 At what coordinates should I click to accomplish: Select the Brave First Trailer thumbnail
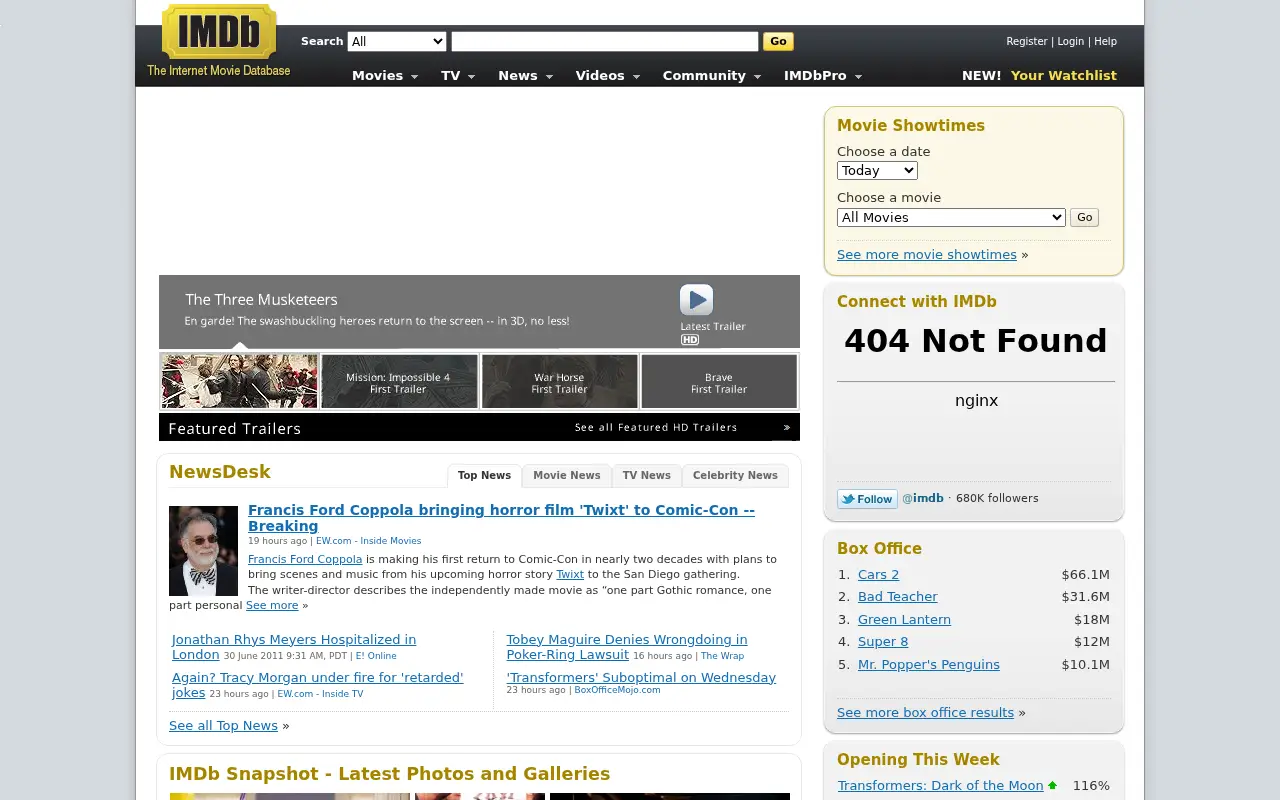coord(719,381)
